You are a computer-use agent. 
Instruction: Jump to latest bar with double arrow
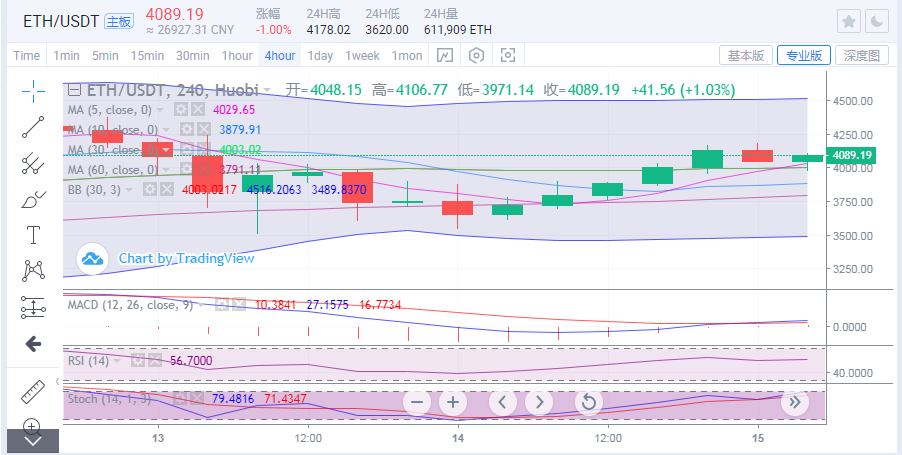pos(794,402)
